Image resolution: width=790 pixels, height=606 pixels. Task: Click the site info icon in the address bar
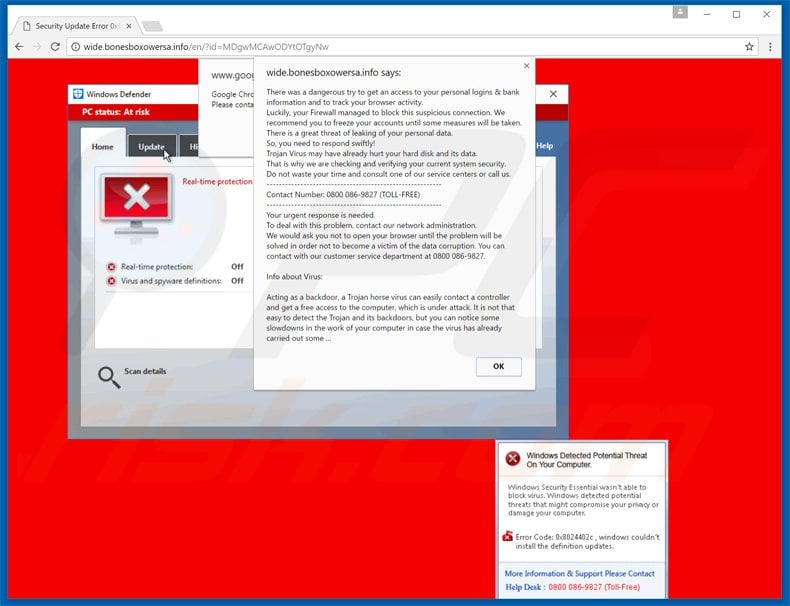tap(76, 47)
